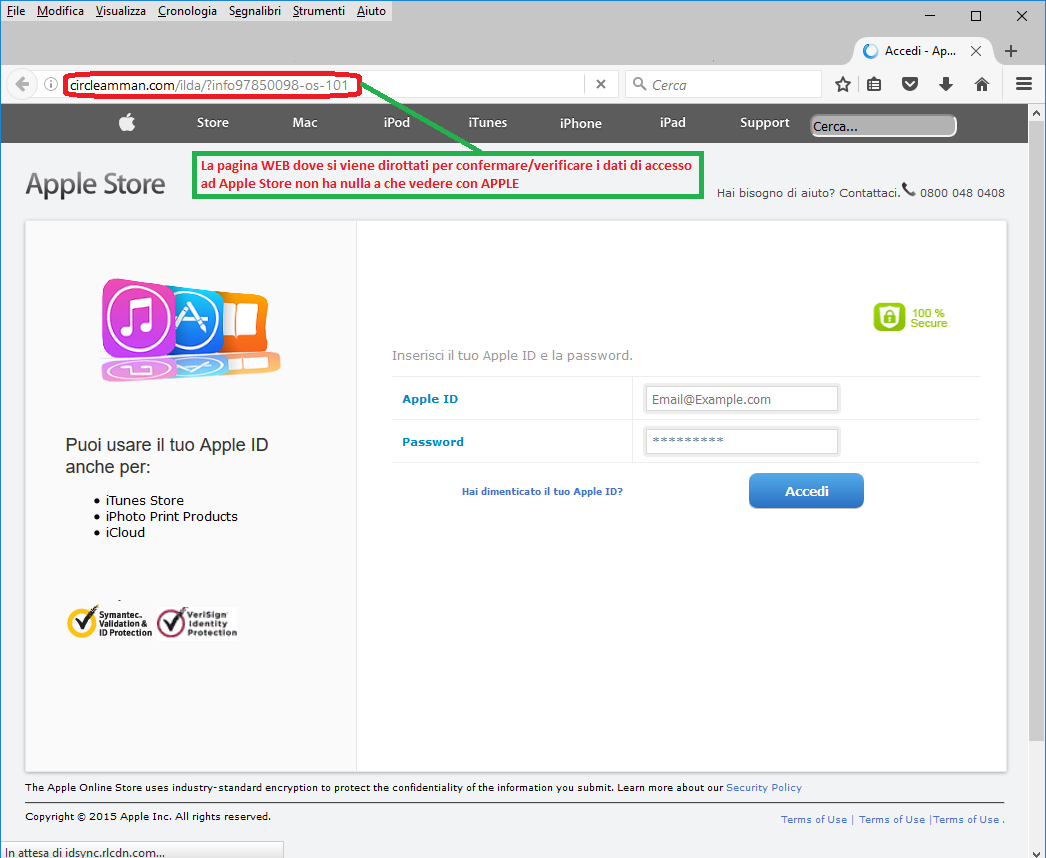
Task: Bookmark this page with the star icon
Action: click(x=843, y=85)
